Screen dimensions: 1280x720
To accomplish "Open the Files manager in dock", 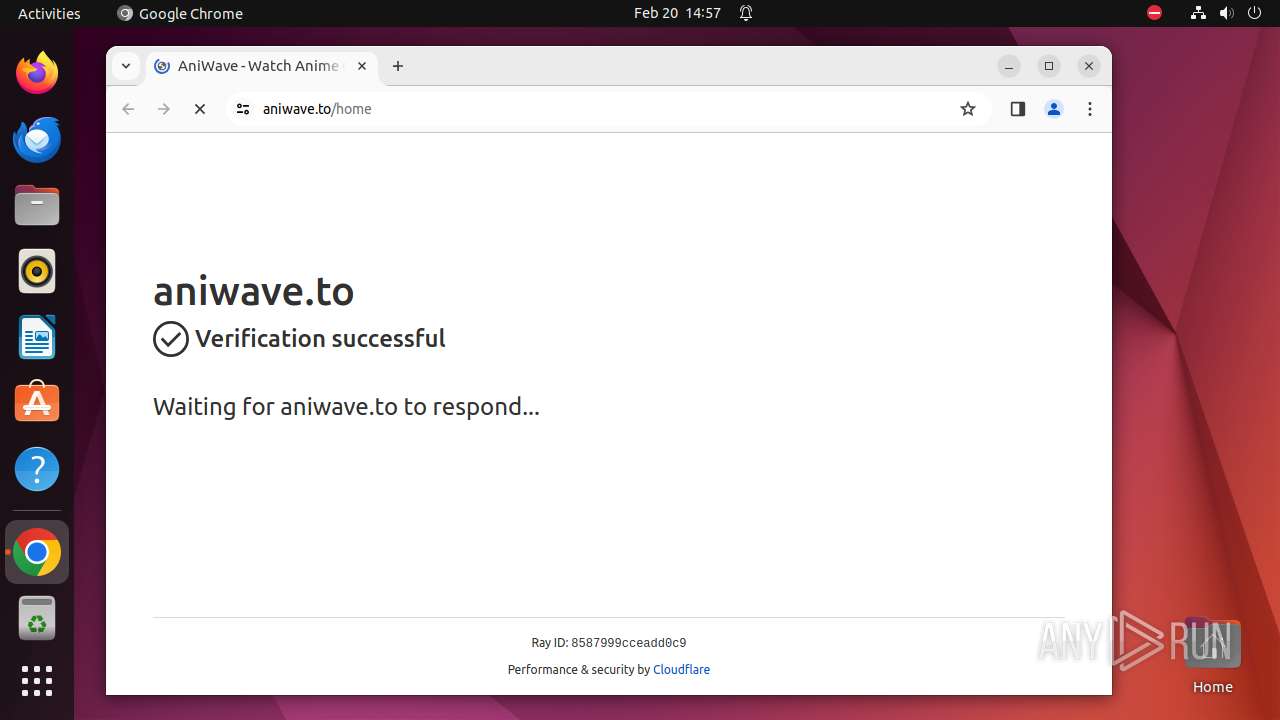I will pyautogui.click(x=37, y=205).
